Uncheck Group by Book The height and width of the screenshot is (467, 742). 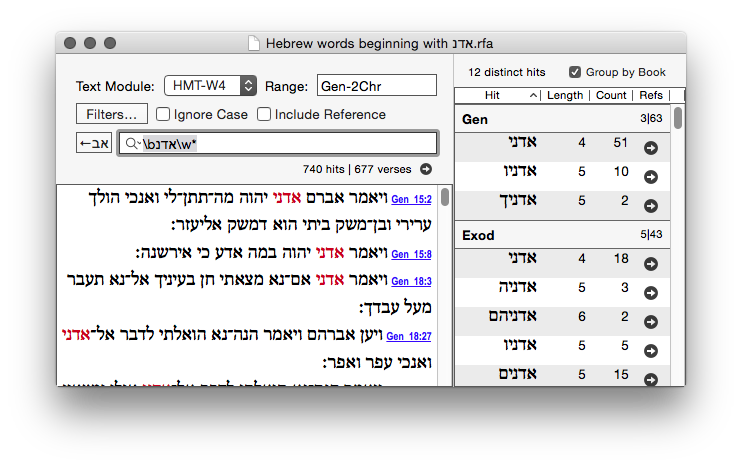pos(574,72)
